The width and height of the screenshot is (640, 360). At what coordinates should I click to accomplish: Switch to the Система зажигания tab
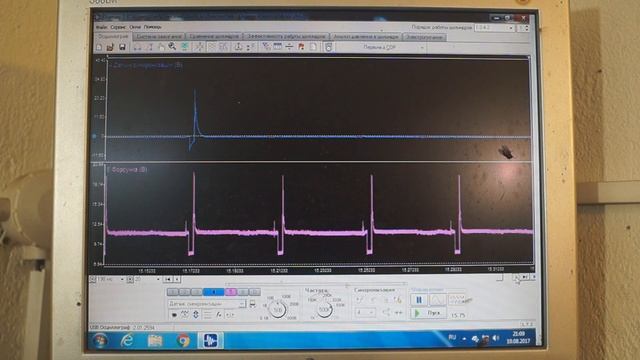click(x=159, y=37)
